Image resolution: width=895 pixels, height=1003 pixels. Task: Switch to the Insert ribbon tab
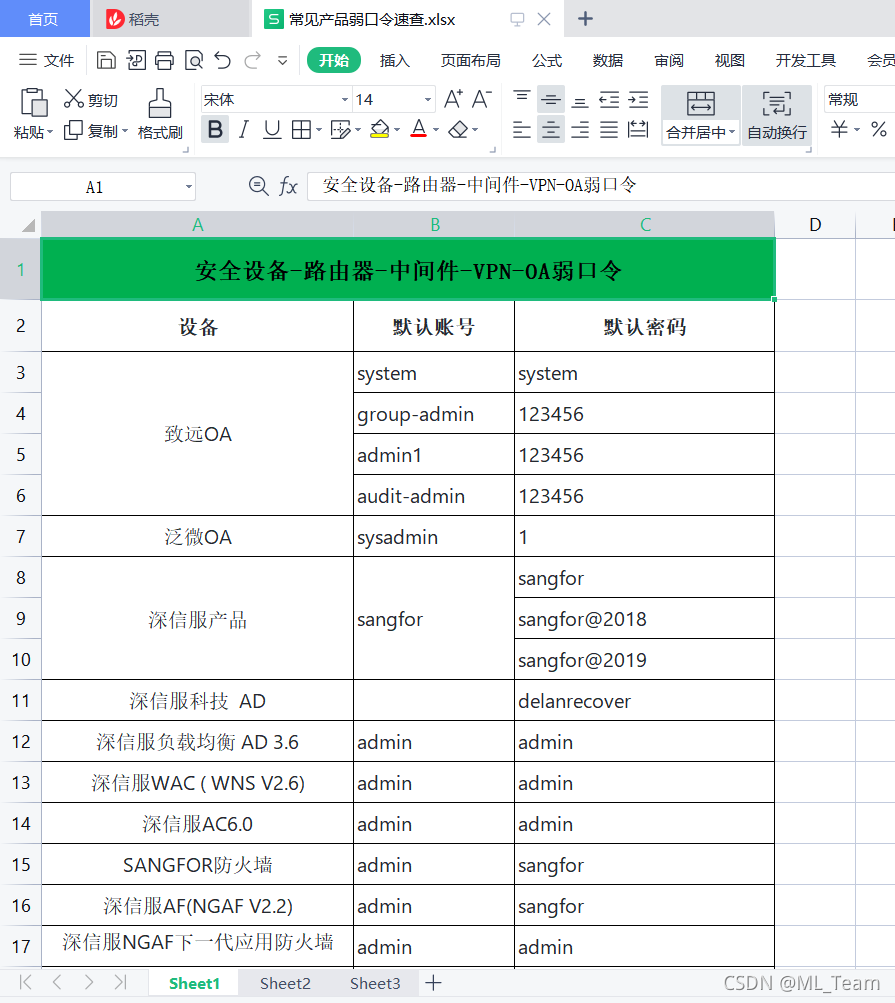[x=394, y=60]
